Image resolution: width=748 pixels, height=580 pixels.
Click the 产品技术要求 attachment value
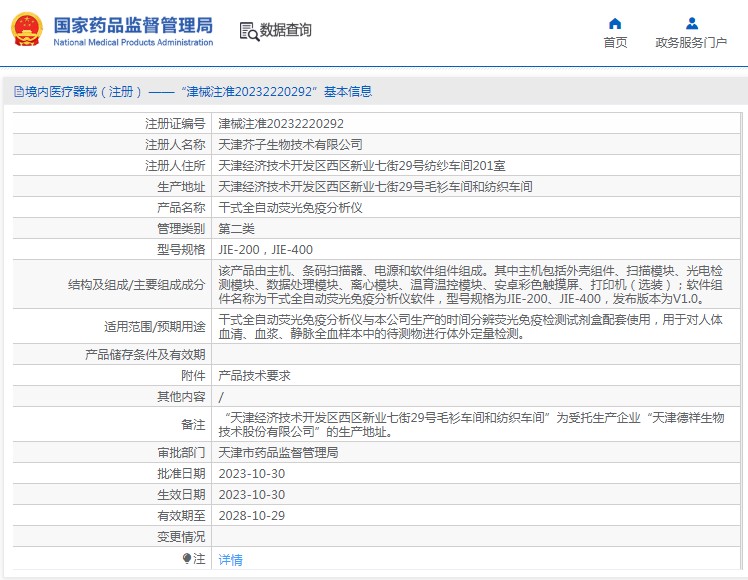(254, 376)
